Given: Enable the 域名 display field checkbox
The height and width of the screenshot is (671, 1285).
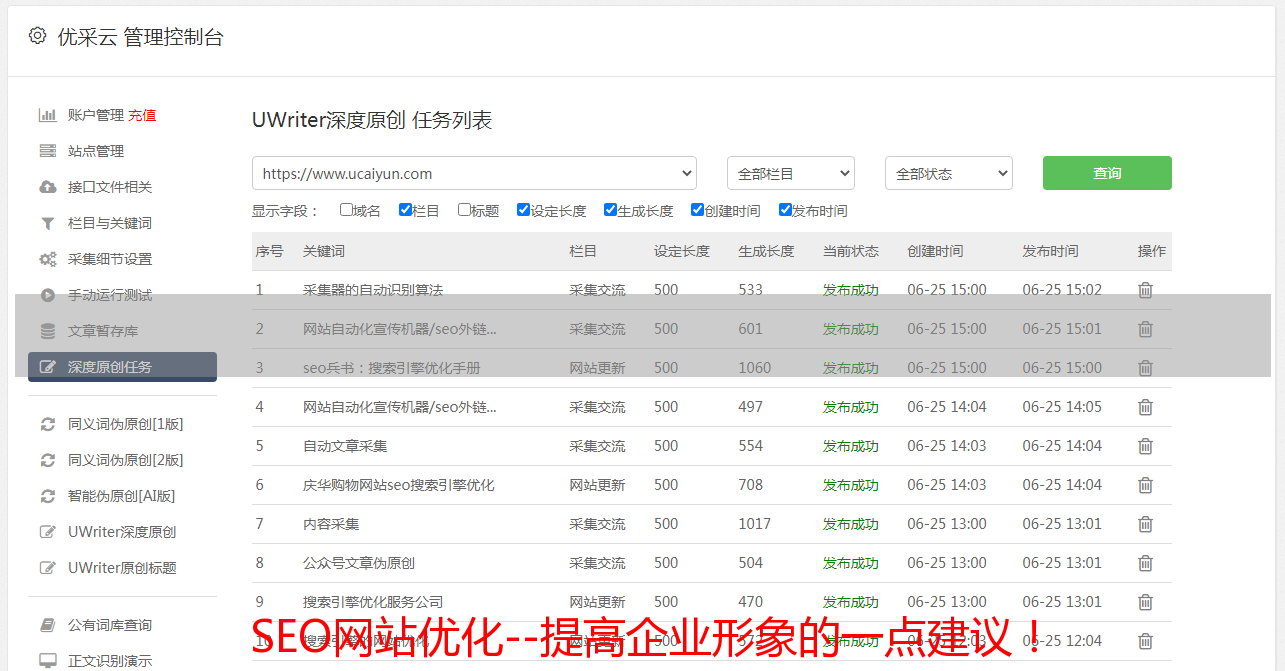Looking at the screenshot, I should pos(346,210).
